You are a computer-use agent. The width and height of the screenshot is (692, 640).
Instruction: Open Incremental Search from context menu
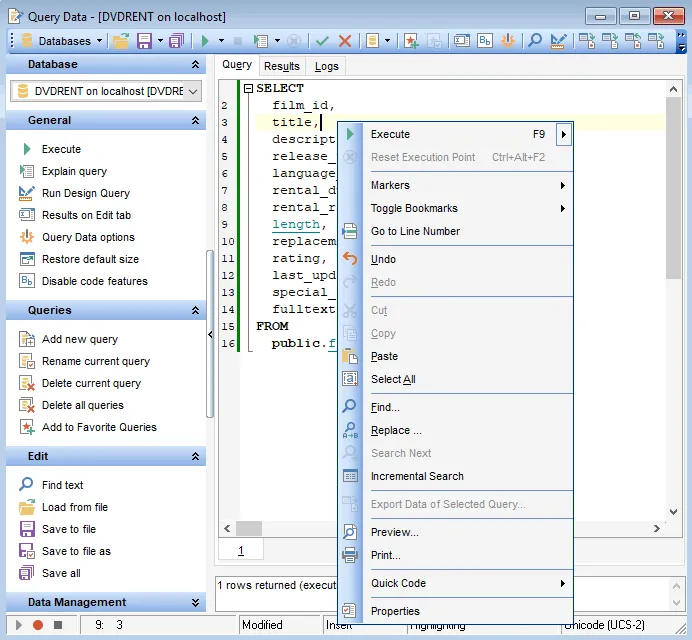(417, 476)
